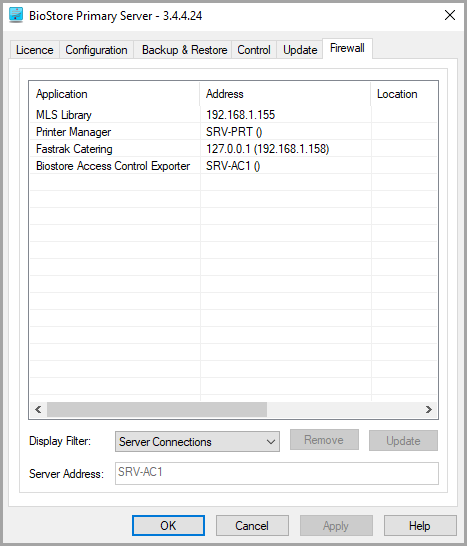The width and height of the screenshot is (467, 546).
Task: Switch to the Licence tab
Action: tap(34, 50)
